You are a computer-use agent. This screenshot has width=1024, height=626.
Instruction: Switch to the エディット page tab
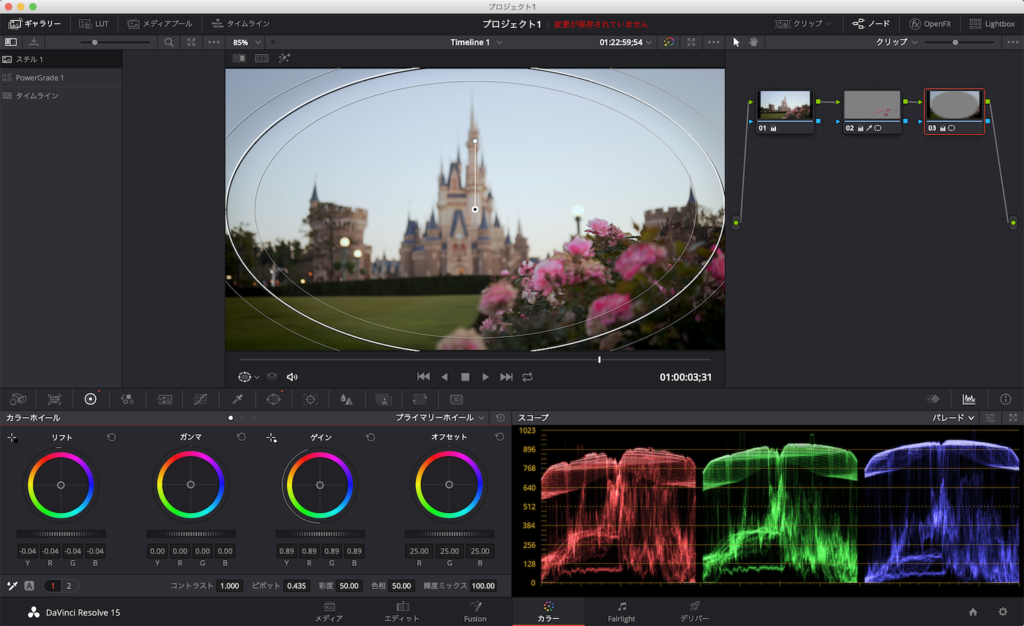pos(402,612)
